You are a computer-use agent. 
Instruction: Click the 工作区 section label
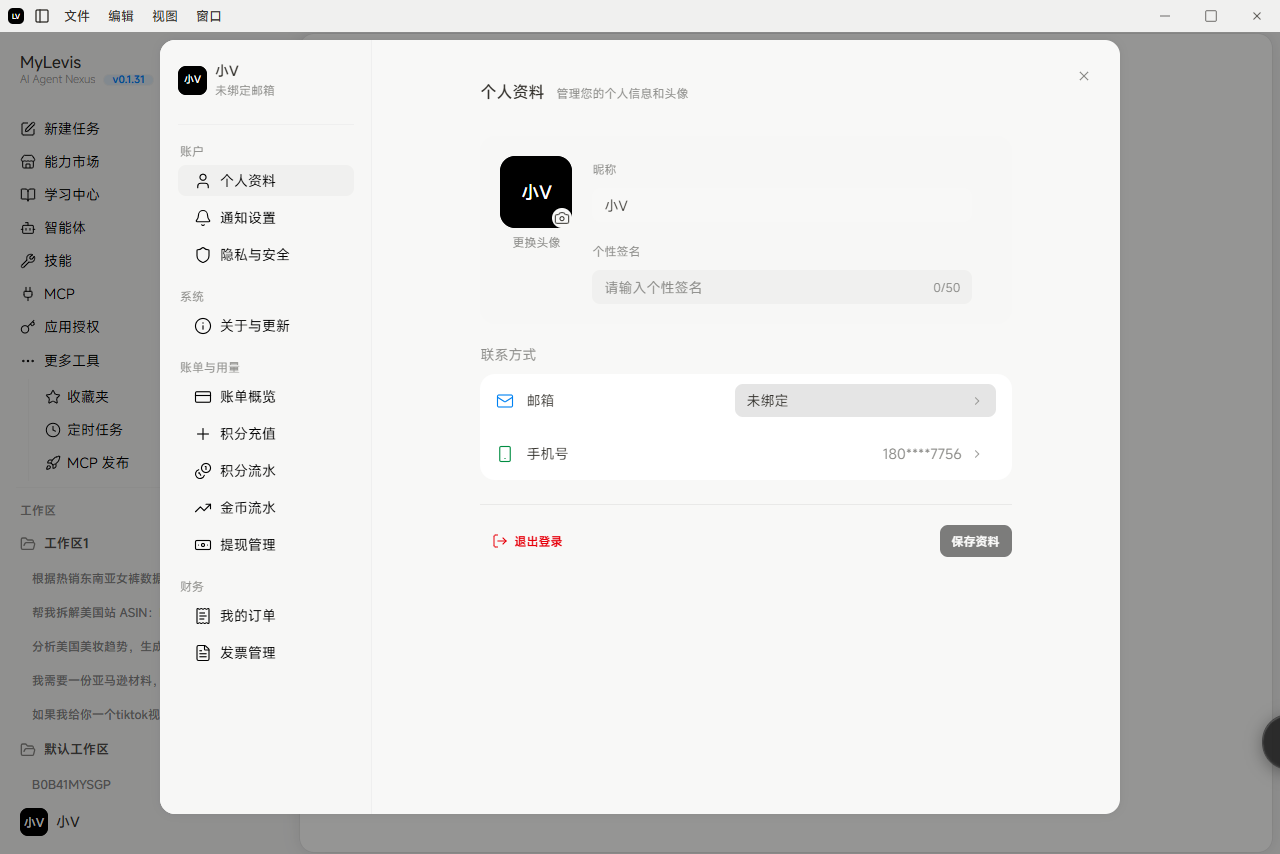coord(38,511)
